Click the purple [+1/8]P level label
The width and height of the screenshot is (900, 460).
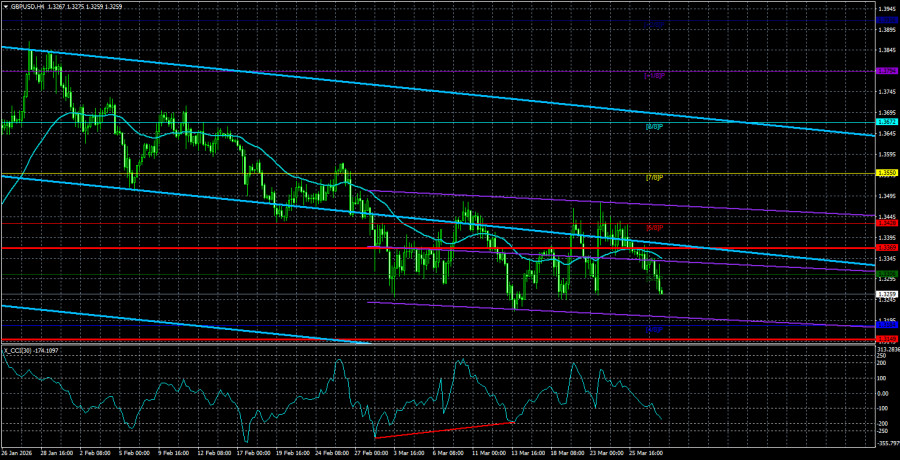(653, 75)
